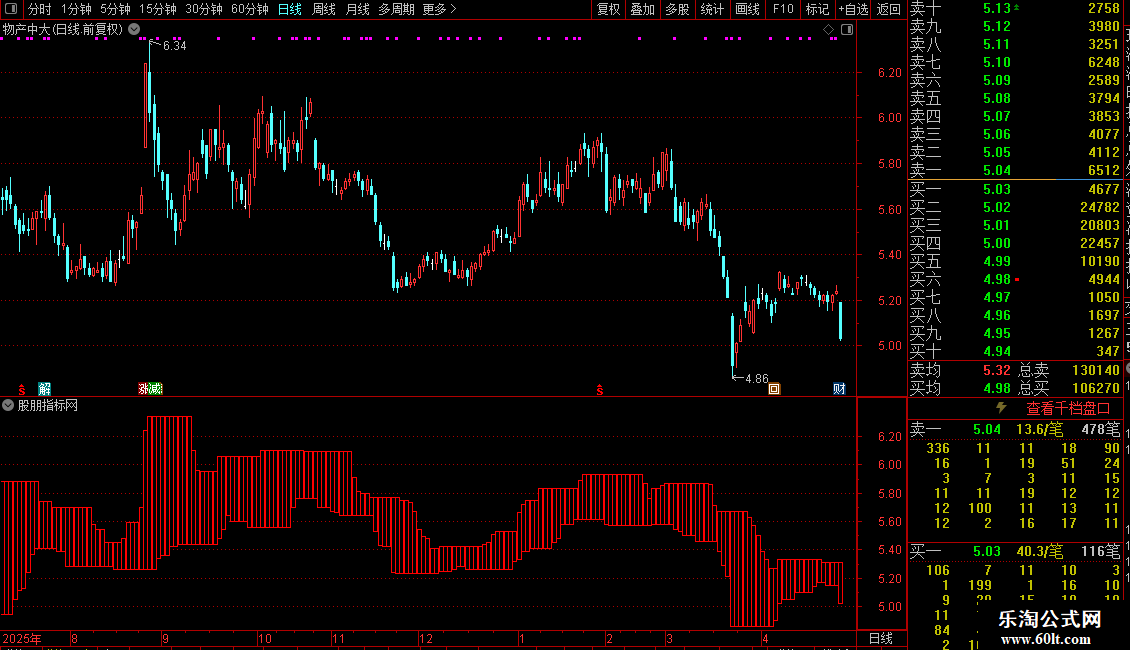1130x650 pixels.
Task: Click the 标记 mark button
Action: coord(817,9)
